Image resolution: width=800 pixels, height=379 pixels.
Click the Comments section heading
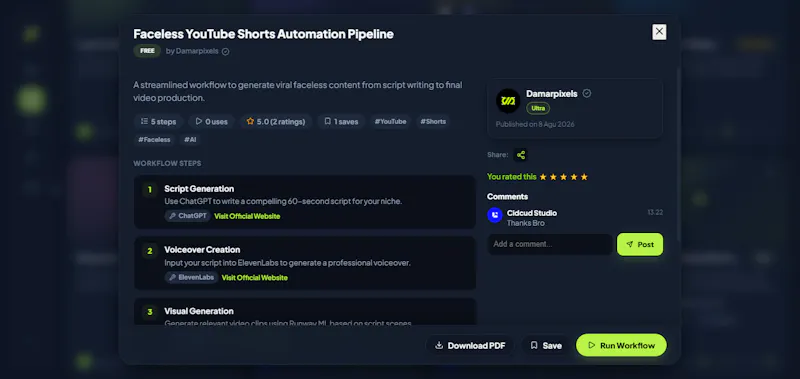point(507,197)
